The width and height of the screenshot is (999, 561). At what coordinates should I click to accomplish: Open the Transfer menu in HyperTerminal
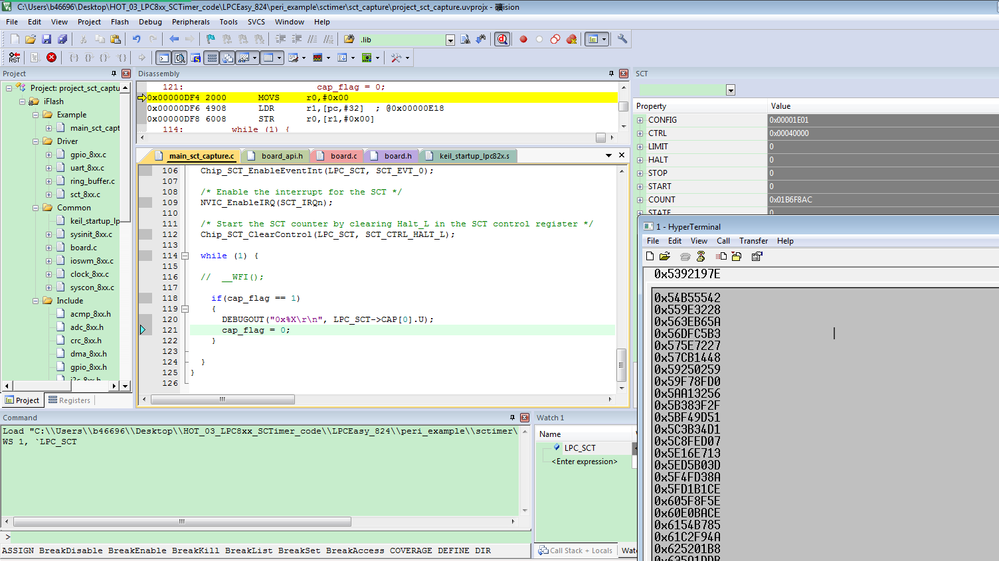point(753,241)
